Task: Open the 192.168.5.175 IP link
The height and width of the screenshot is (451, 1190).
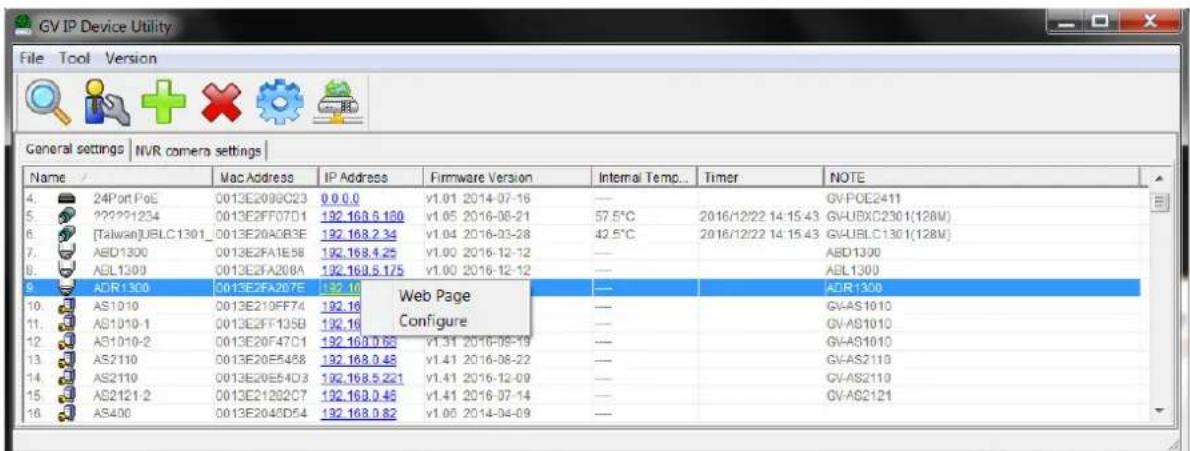Action: 362,270
